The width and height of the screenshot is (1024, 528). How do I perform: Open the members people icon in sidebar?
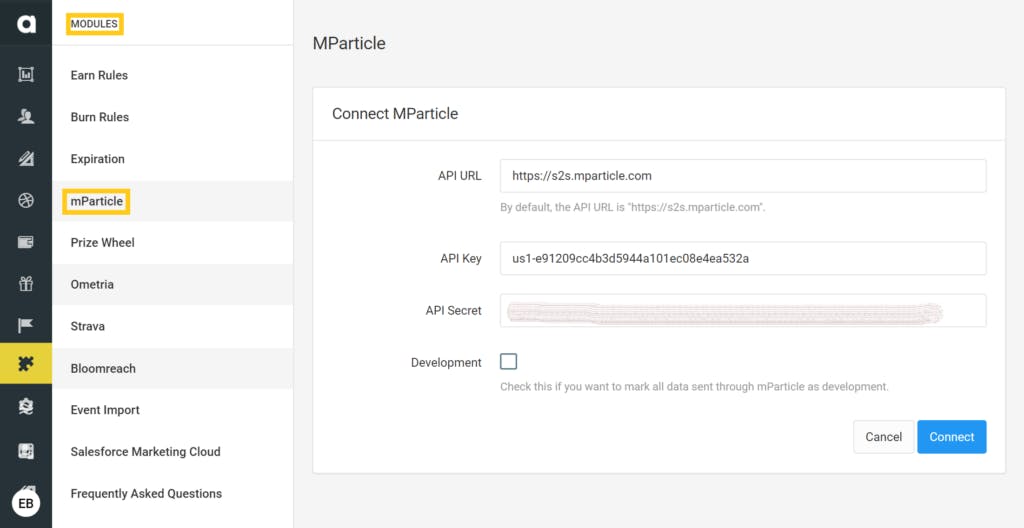[26, 117]
